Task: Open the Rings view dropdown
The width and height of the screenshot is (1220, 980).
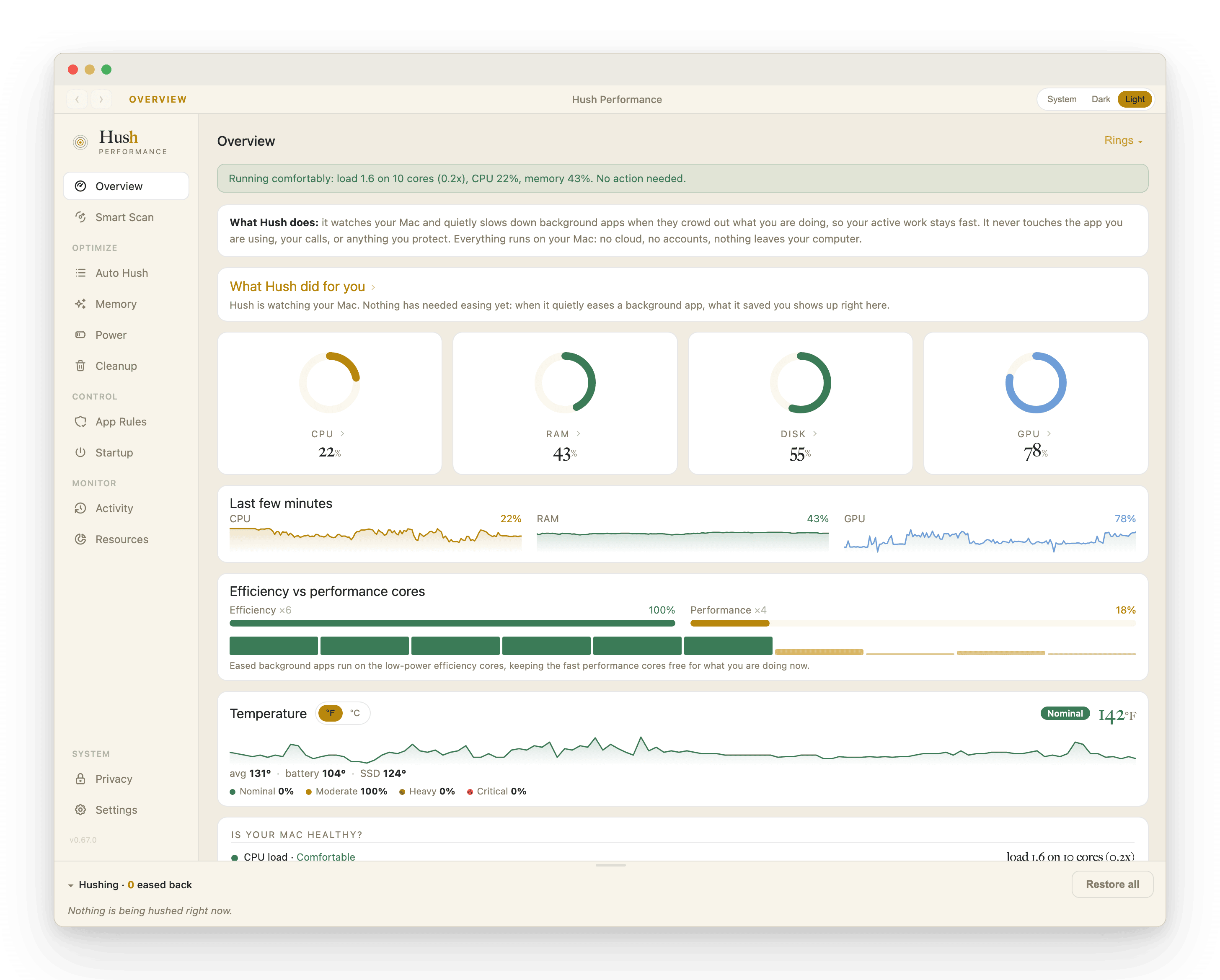Action: pos(1123,140)
